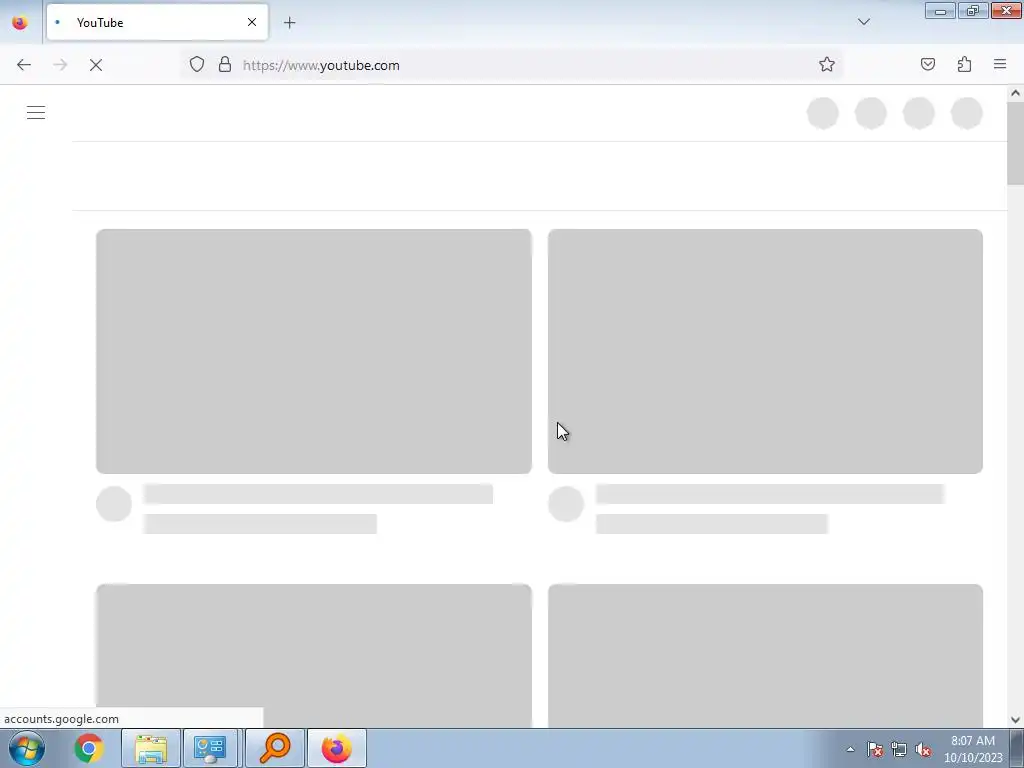Click the Show desktop strip beside the clock
The width and height of the screenshot is (1024, 768).
[x=1017, y=748]
